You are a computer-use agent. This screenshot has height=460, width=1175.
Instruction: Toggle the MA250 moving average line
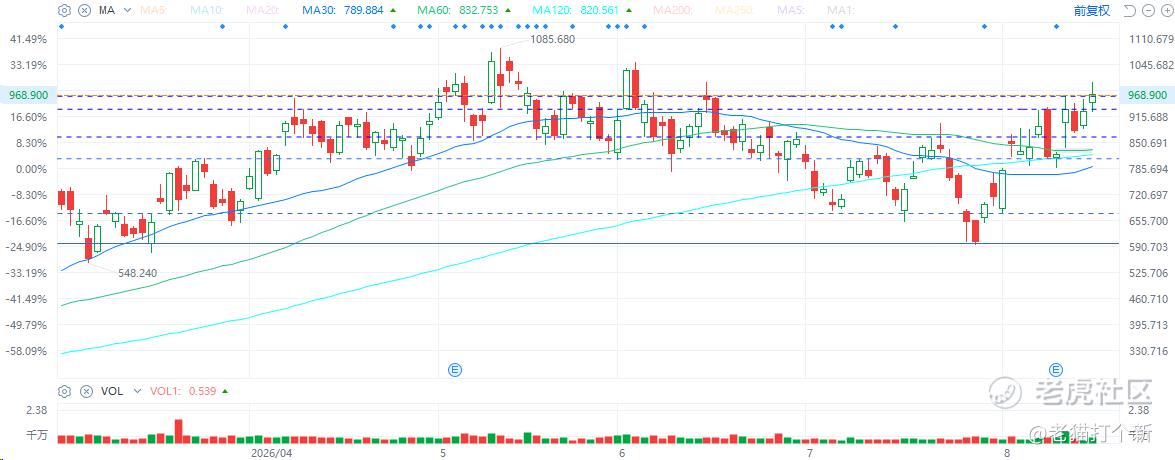735,10
